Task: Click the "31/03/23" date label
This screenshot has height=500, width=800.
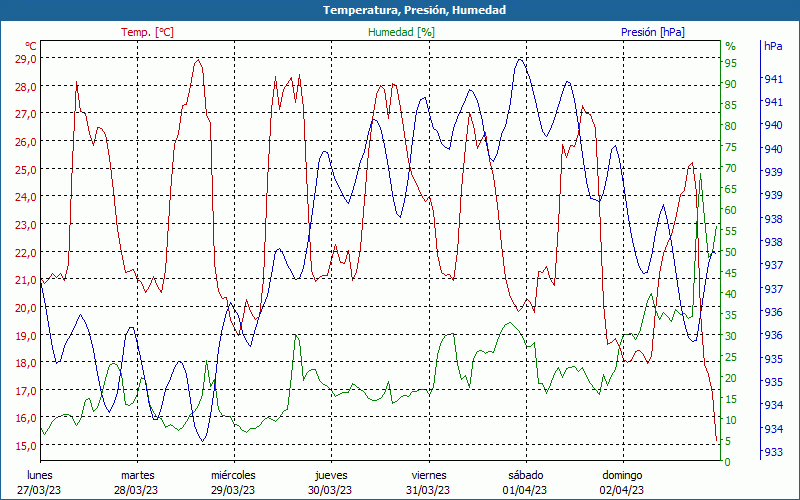Action: coord(428,490)
